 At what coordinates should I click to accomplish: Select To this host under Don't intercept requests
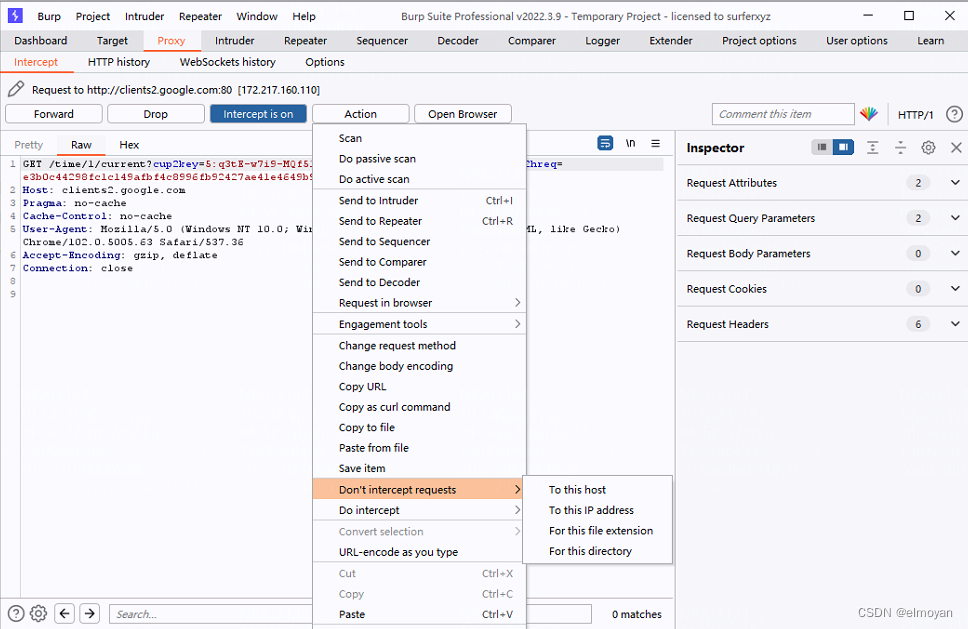[x=578, y=489]
